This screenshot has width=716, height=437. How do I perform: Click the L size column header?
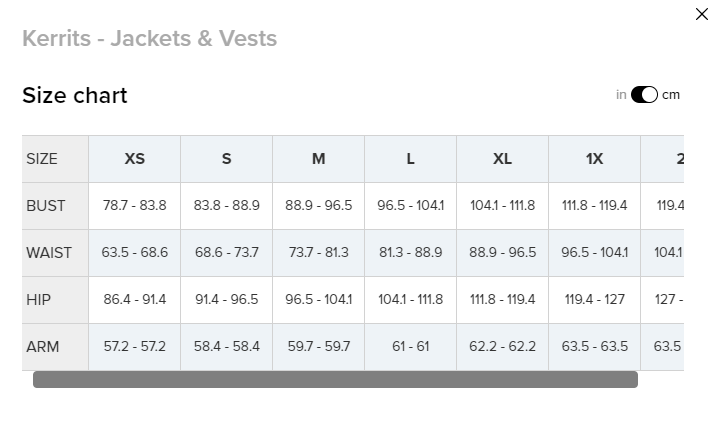click(411, 159)
